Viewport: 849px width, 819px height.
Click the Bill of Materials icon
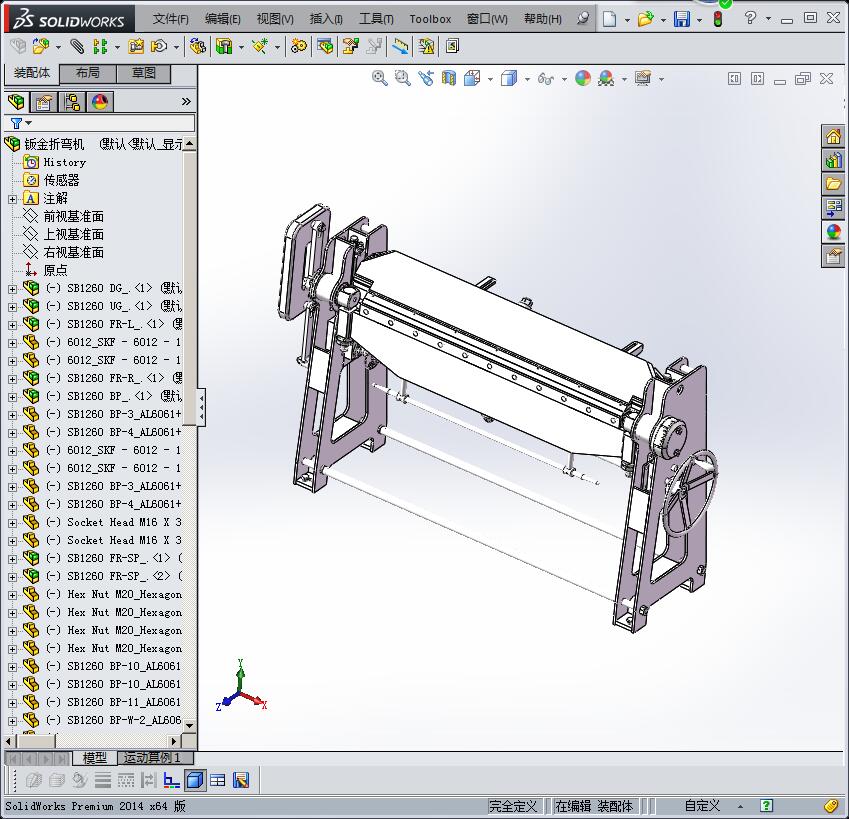click(325, 47)
